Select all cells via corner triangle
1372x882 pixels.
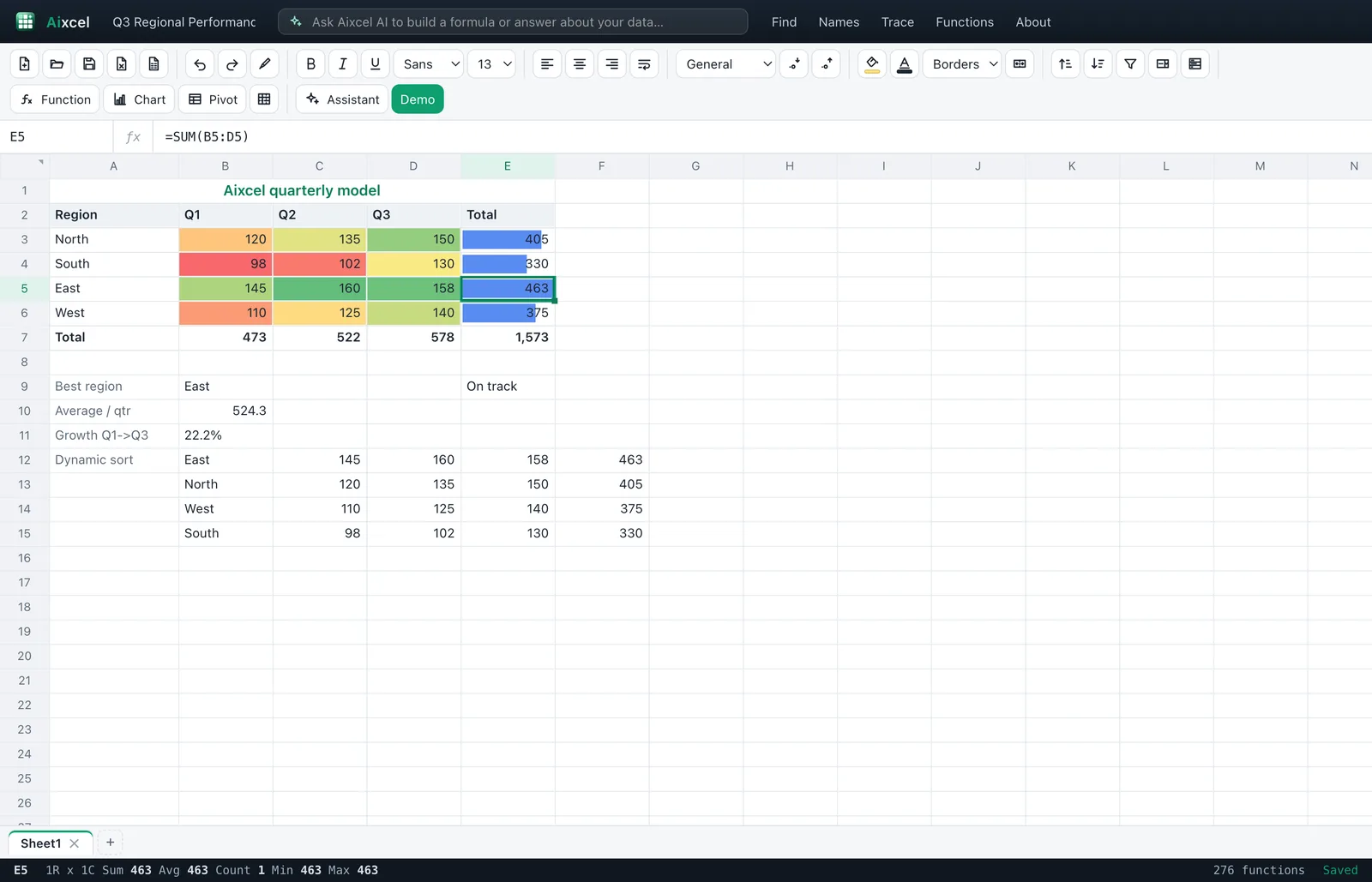[25, 166]
